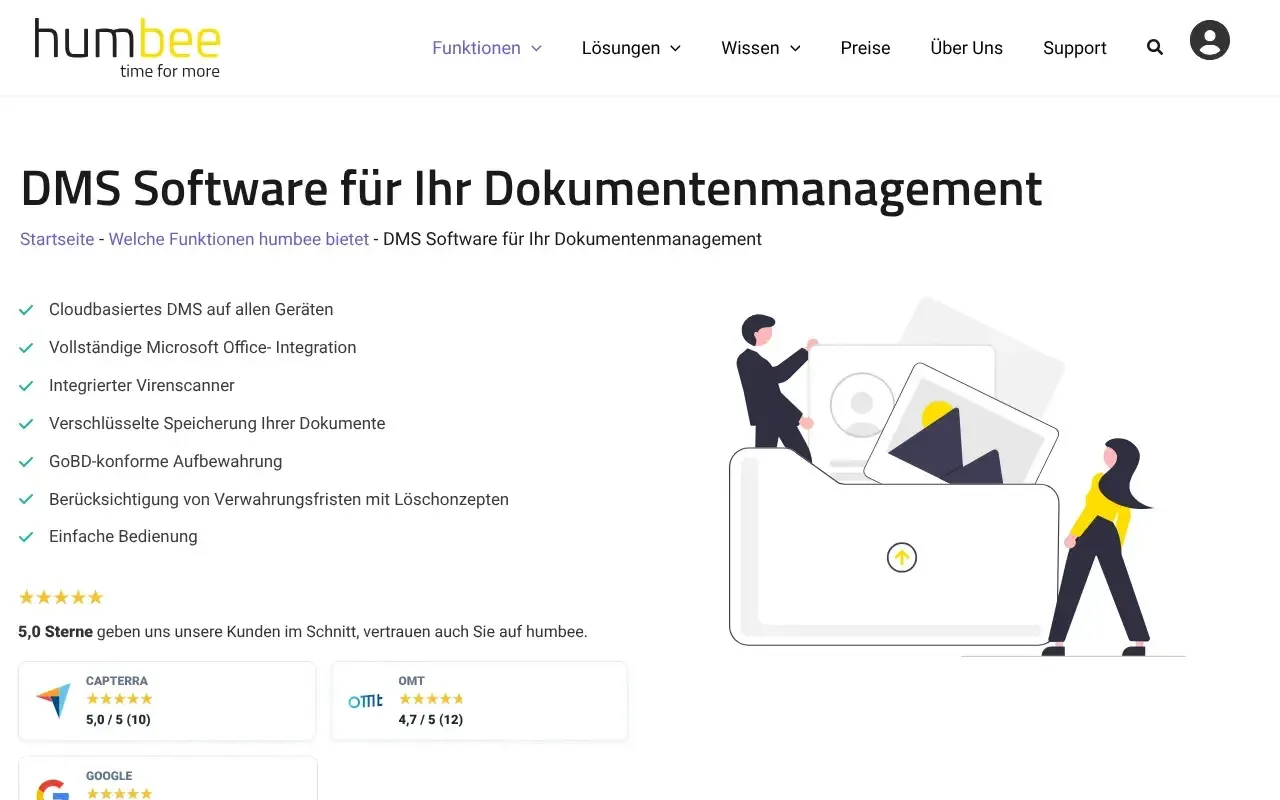1280x800 pixels.
Task: Open the Preise menu item
Action: (865, 48)
